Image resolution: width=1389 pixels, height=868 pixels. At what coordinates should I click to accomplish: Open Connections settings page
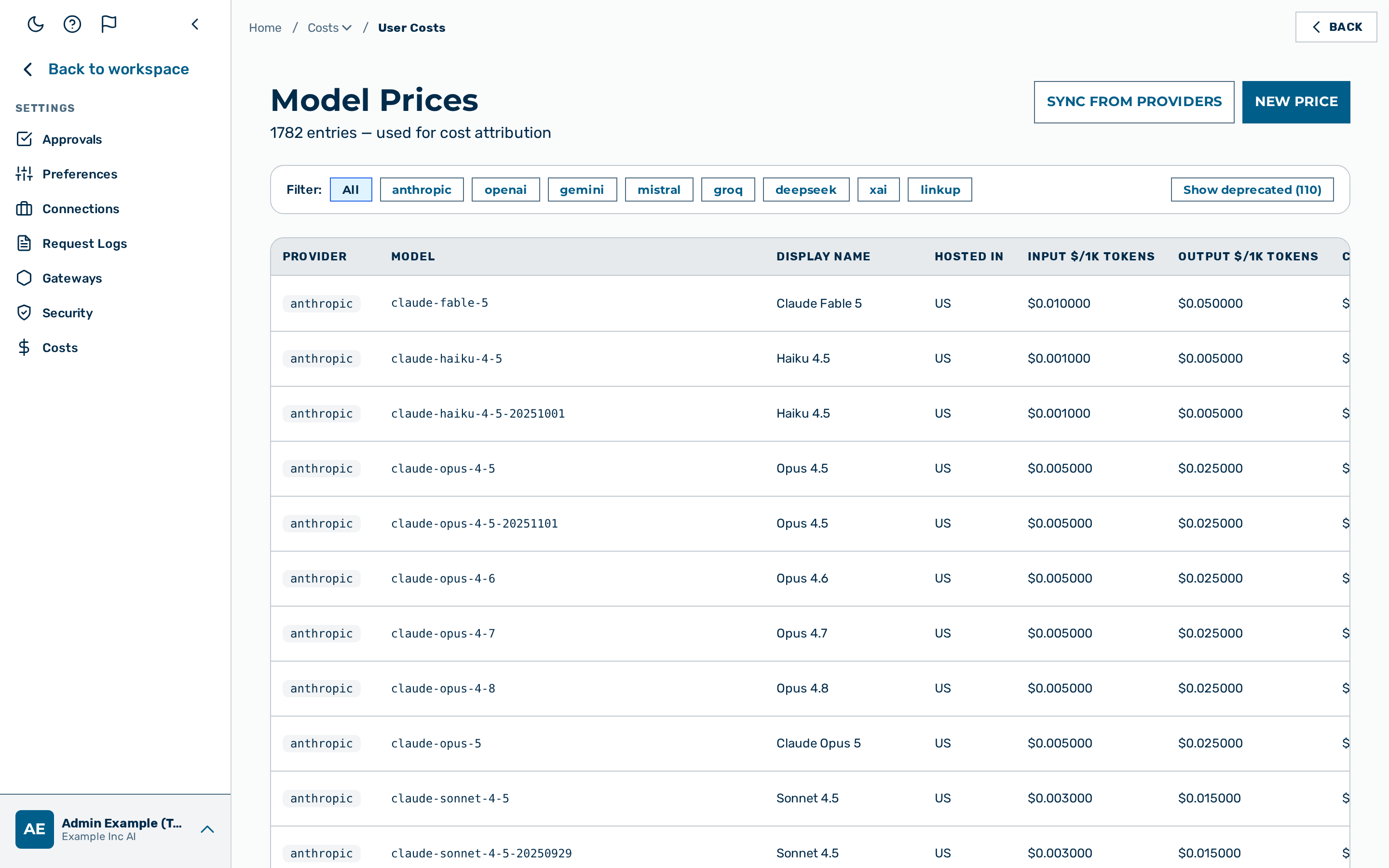point(81,208)
